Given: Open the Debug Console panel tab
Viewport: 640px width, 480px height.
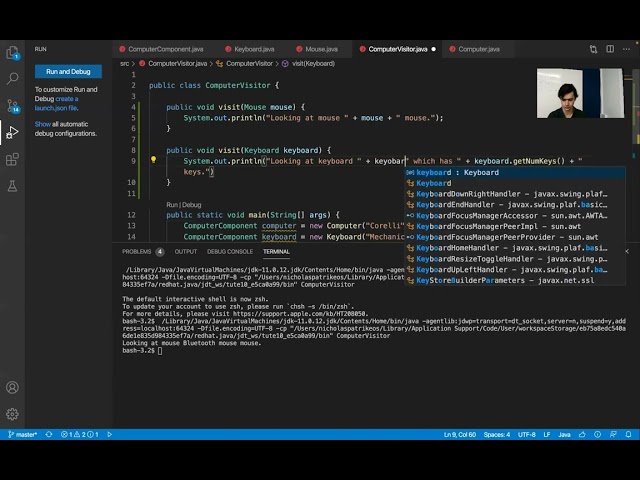Looking at the screenshot, I should pyautogui.click(x=230, y=251).
